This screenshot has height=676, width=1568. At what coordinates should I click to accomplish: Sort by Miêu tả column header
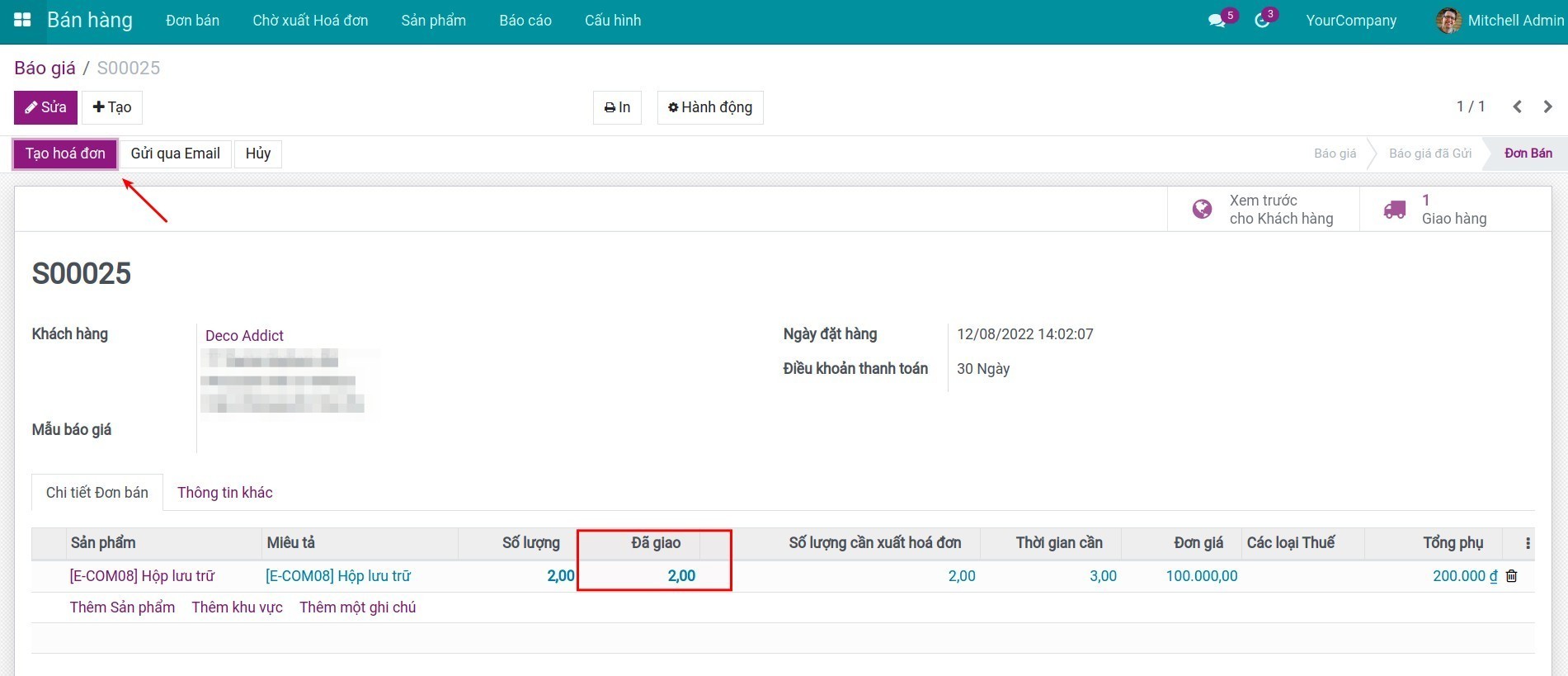(360, 543)
